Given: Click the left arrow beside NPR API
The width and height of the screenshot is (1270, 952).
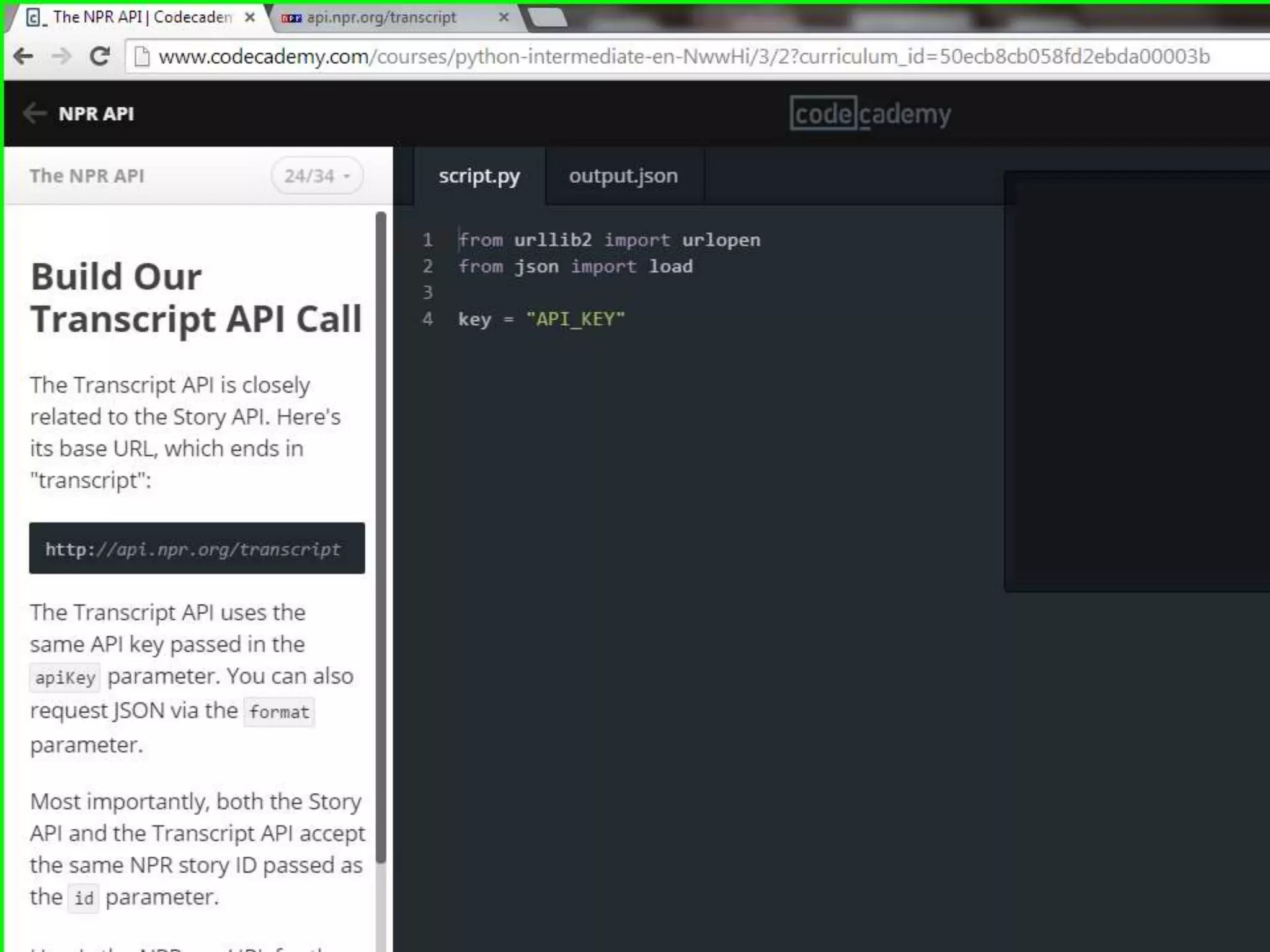Looking at the screenshot, I should [34, 113].
